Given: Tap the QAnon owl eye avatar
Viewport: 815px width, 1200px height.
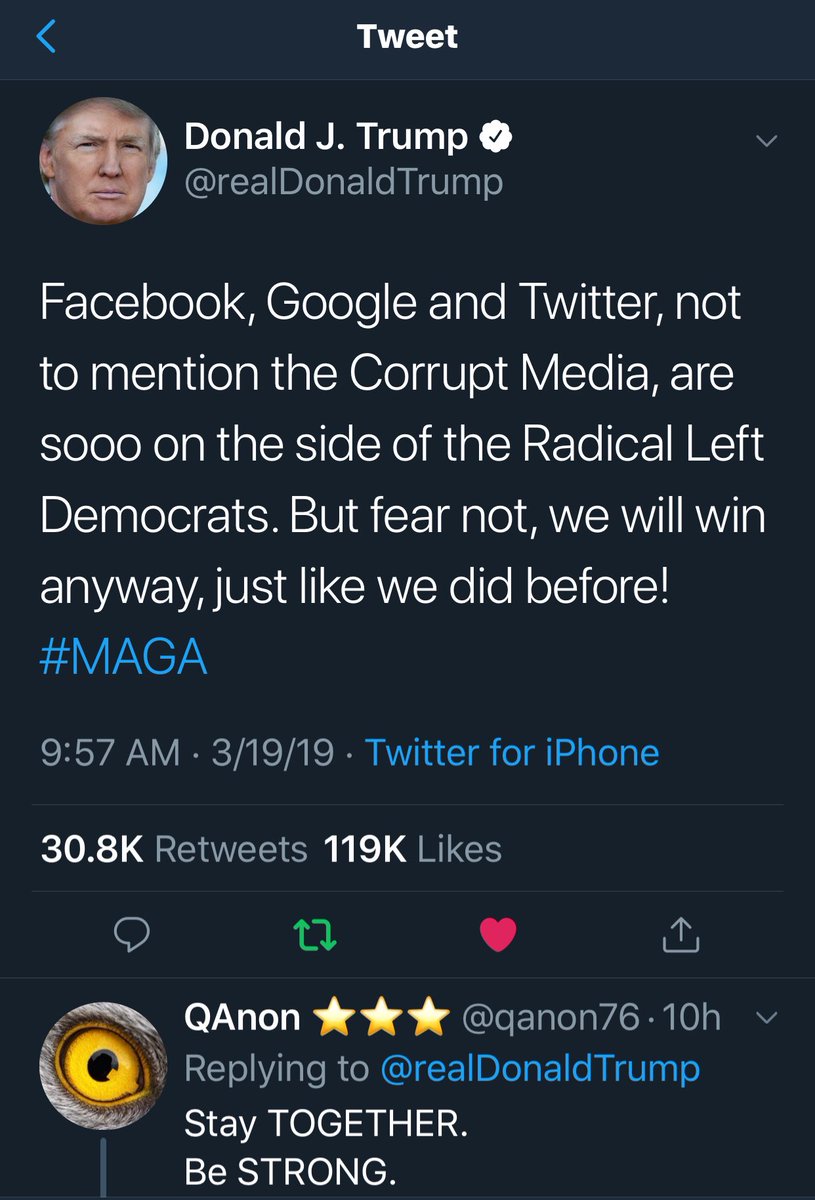Looking at the screenshot, I should tap(103, 1066).
